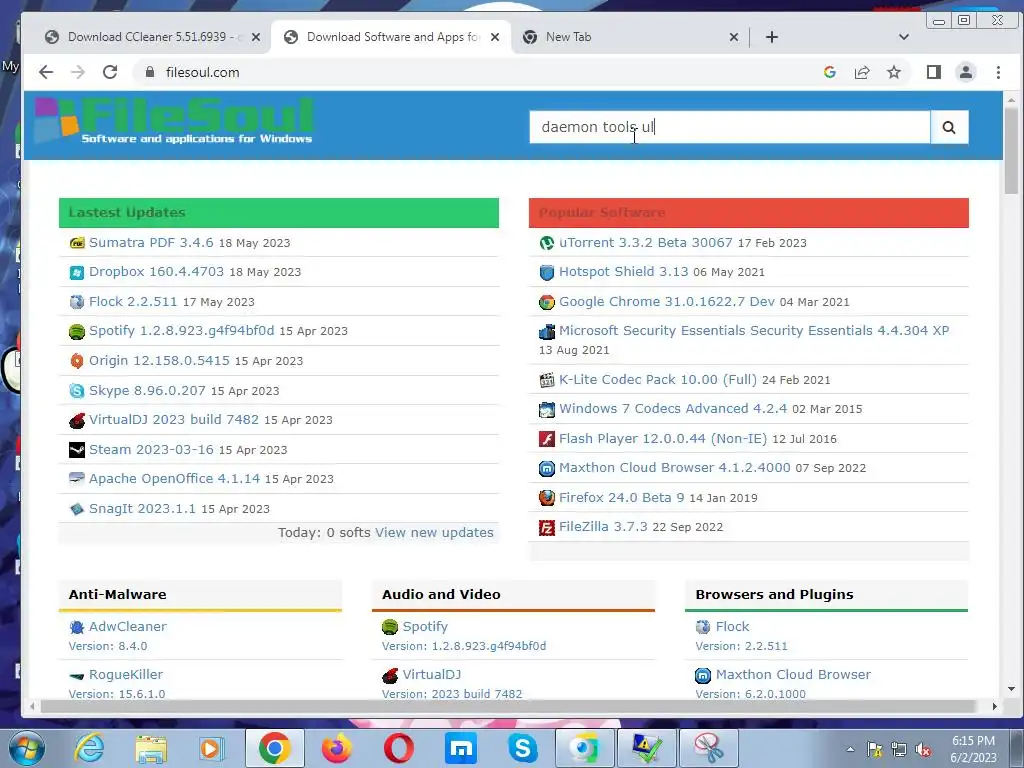
Task: Click the Steam icon in updates list
Action: (x=77, y=450)
